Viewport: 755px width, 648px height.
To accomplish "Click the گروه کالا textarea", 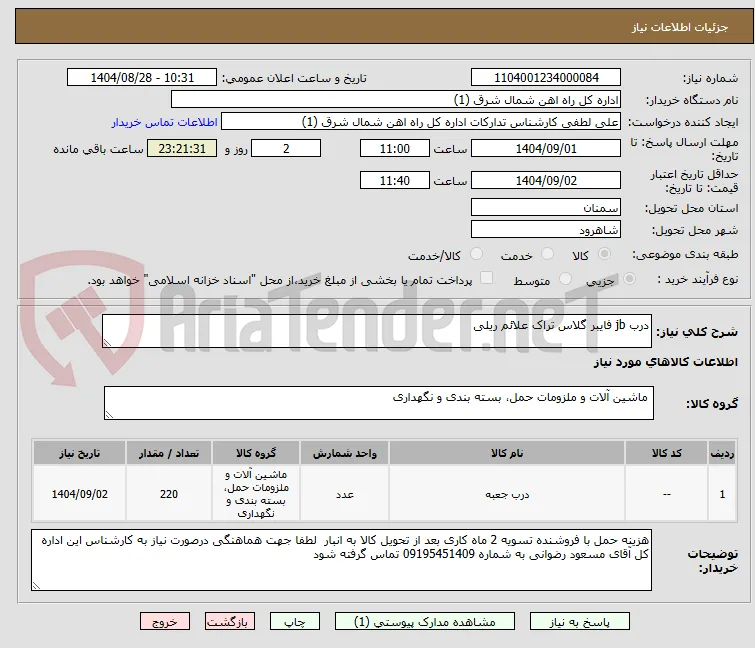I will point(379,403).
